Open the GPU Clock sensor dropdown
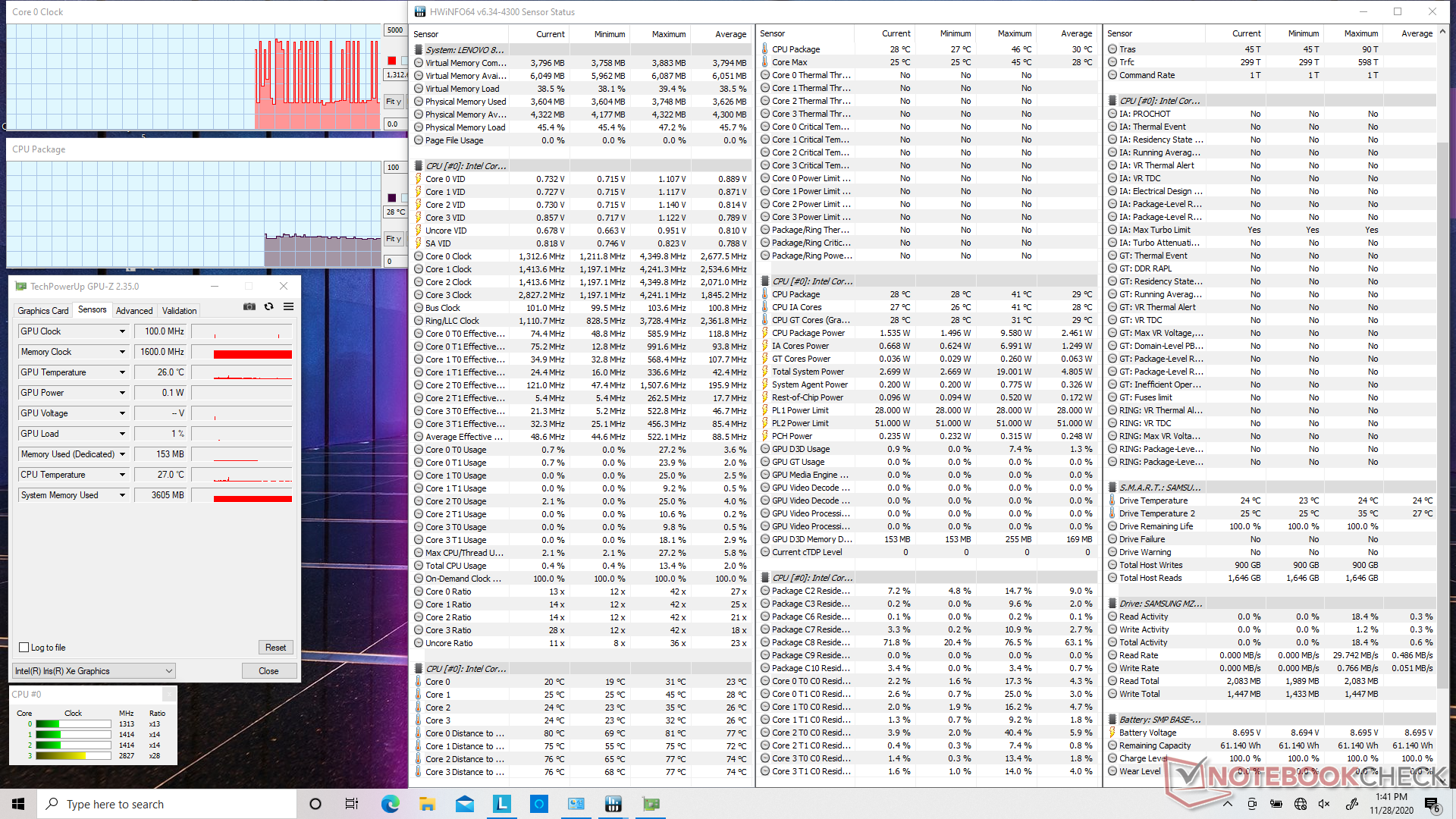The width and height of the screenshot is (1456, 819). point(122,331)
